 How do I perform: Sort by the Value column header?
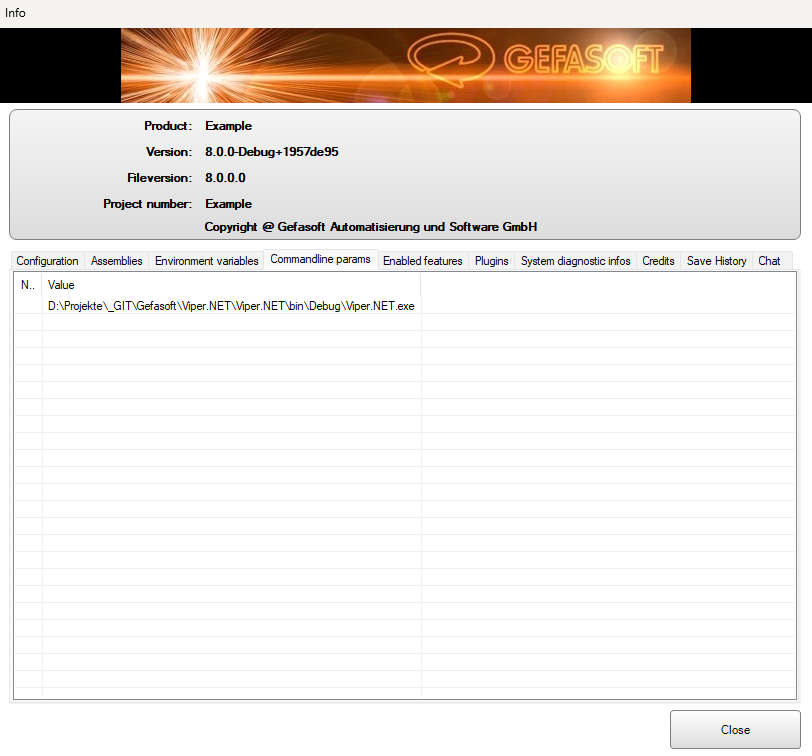231,285
